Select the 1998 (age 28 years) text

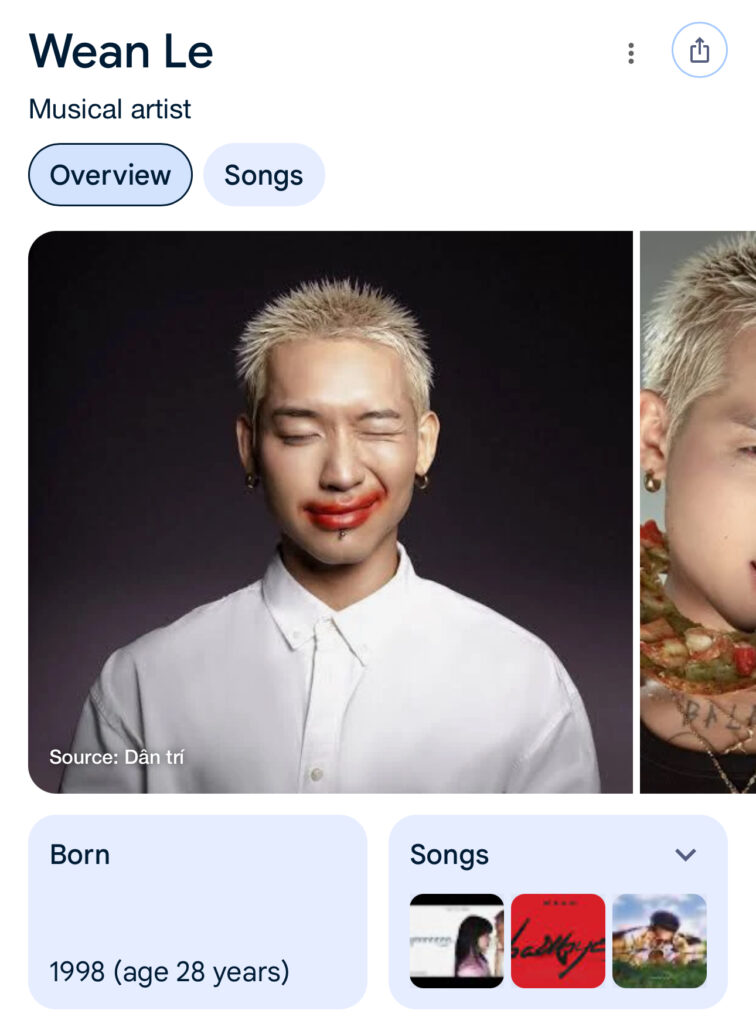pos(170,972)
